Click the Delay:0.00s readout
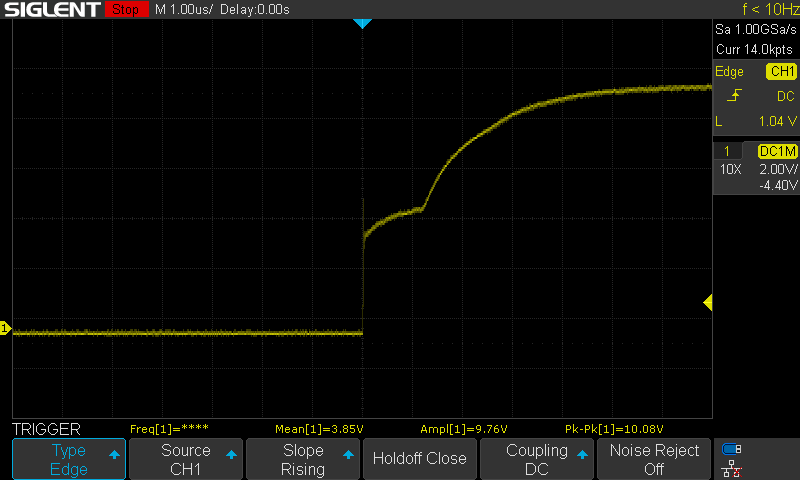This screenshot has height=480, width=800. click(x=255, y=9)
